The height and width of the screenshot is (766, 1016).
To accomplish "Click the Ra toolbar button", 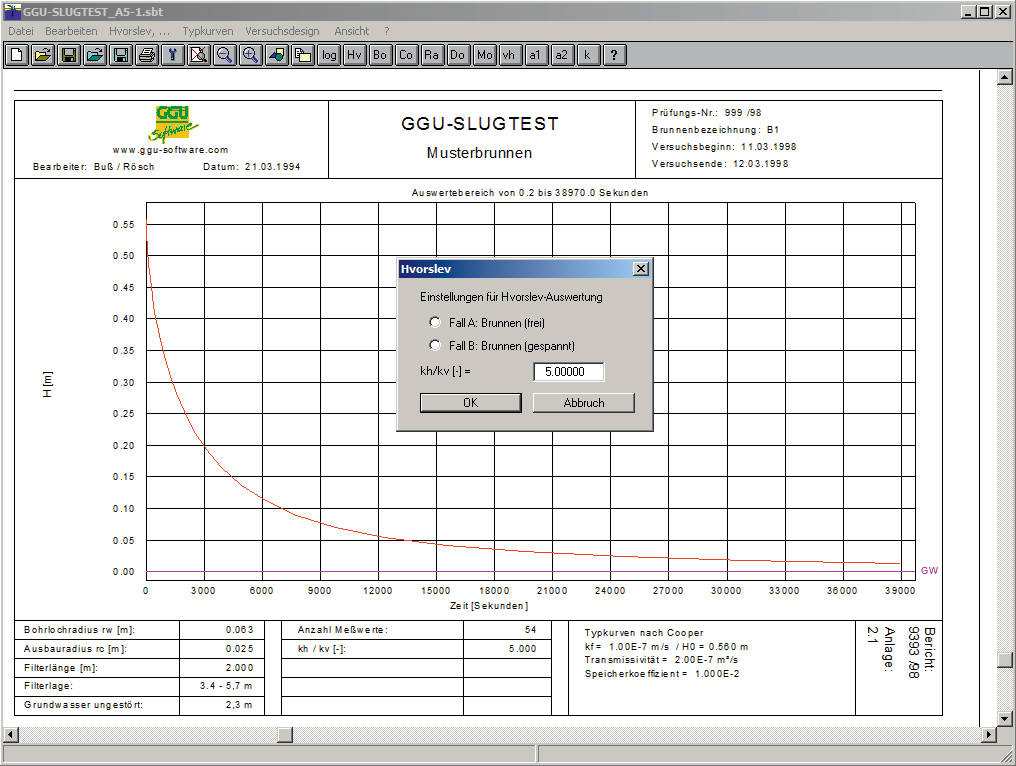I will (432, 55).
